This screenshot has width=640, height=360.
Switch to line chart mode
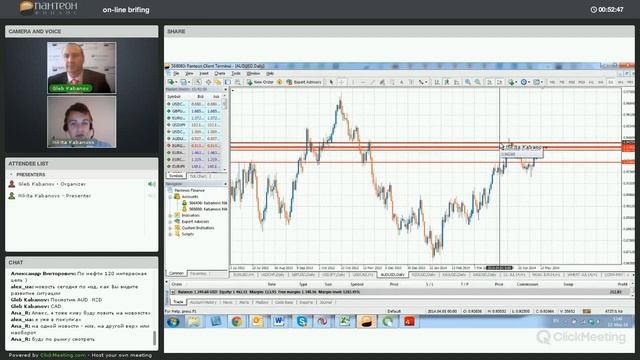pyautogui.click(x=456, y=82)
